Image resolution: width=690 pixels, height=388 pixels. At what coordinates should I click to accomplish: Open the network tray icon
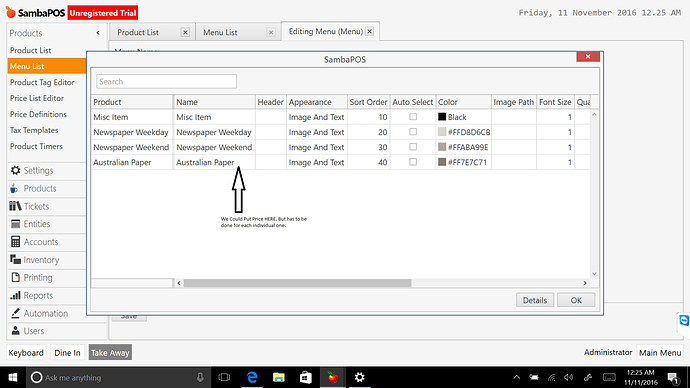[551, 377]
